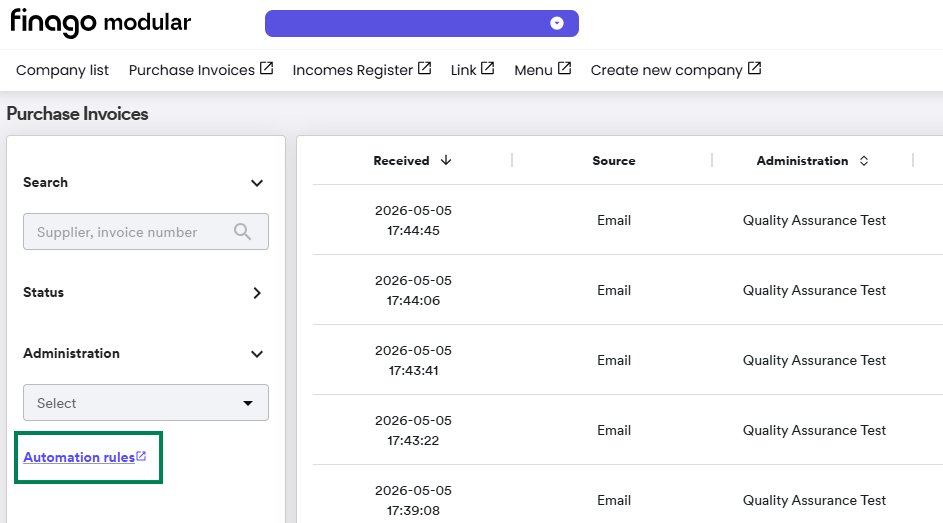The width and height of the screenshot is (943, 523).
Task: Click the Source column header
Action: [x=613, y=161]
